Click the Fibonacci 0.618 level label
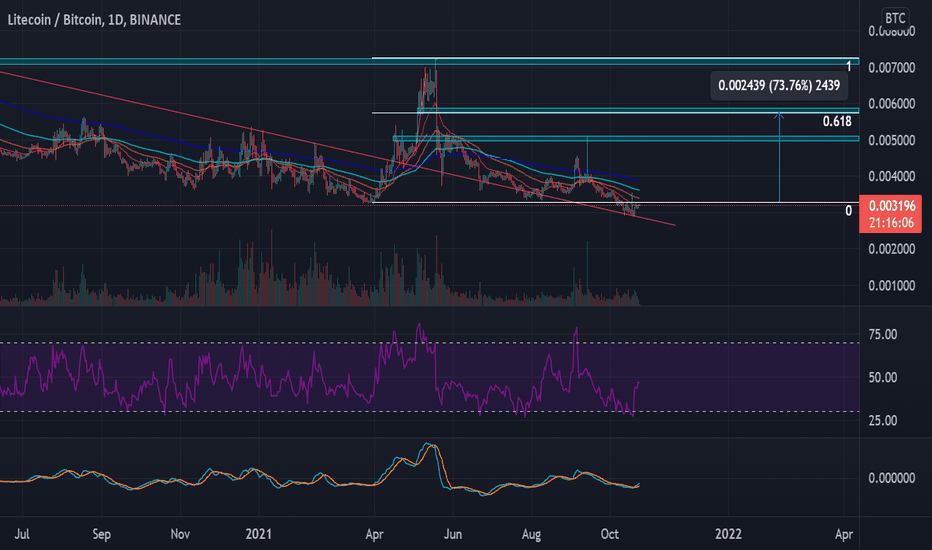This screenshot has width=932, height=550. (837, 121)
